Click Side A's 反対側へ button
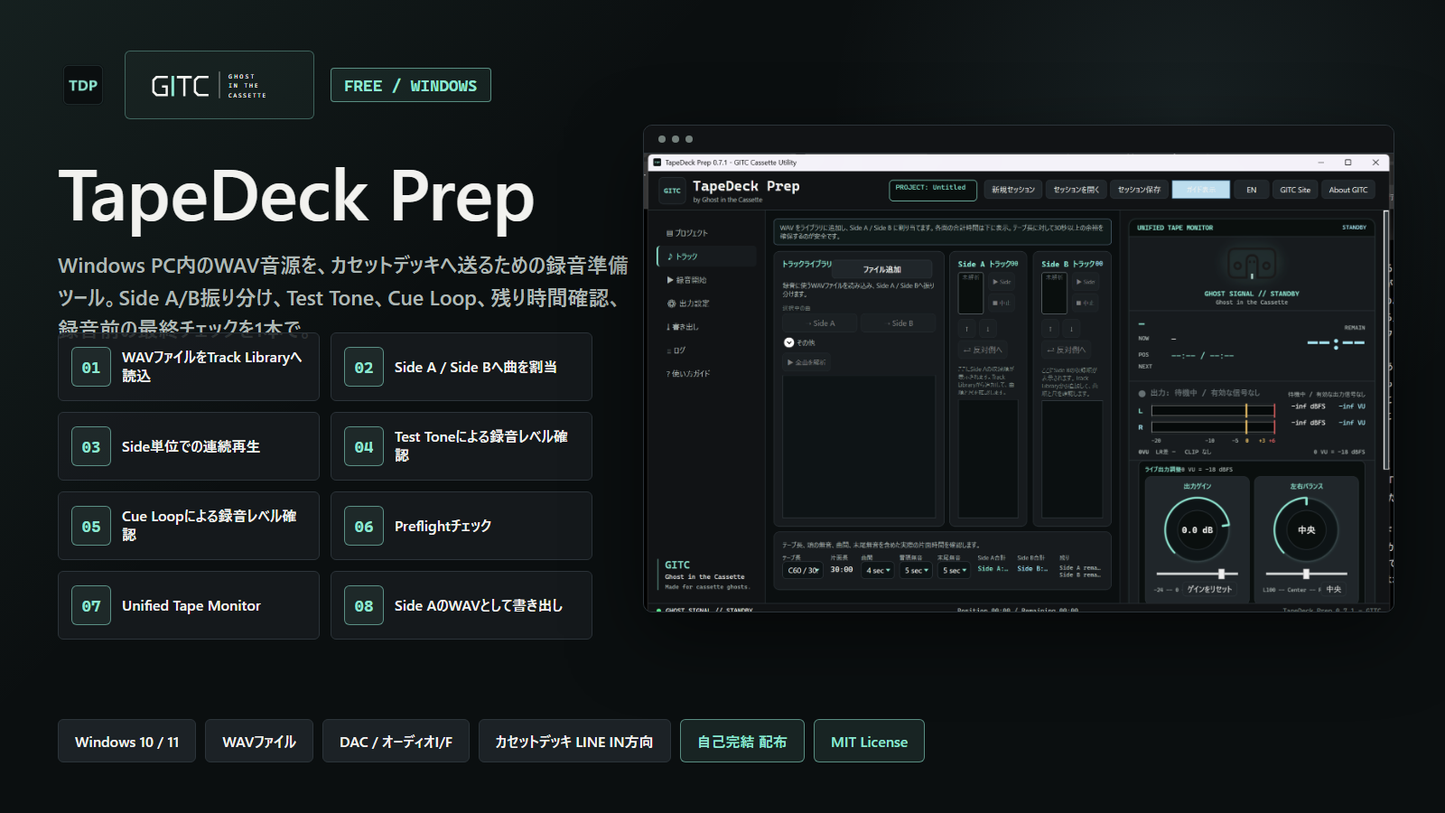The height and width of the screenshot is (813, 1445). point(982,350)
